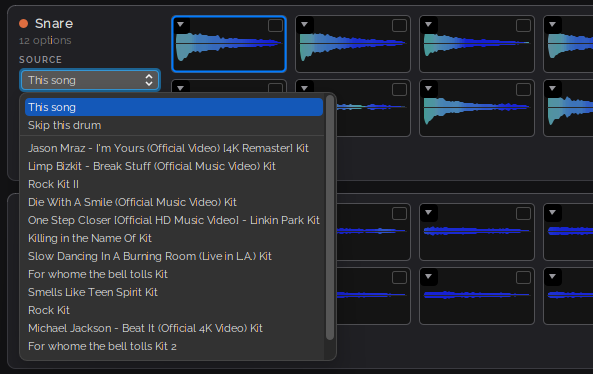Open triangle menu on fully visible card, lower section bottom row
This screenshot has height=374, width=593.
[x=428, y=276]
